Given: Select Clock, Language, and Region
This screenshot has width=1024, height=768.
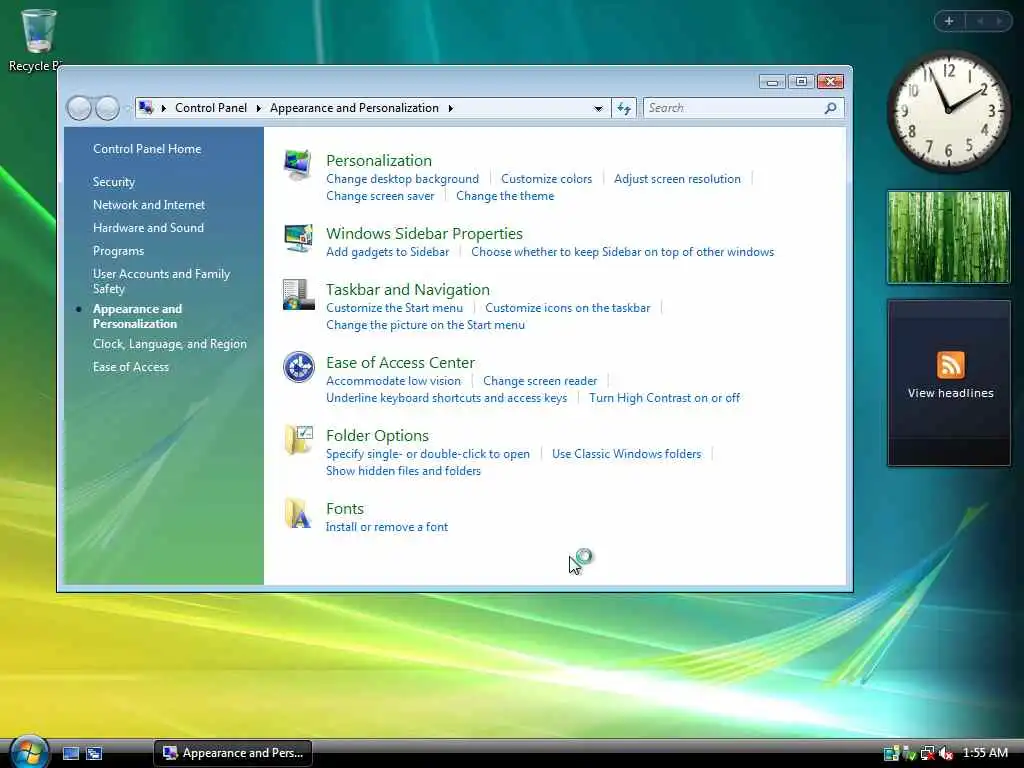Looking at the screenshot, I should pyautogui.click(x=170, y=344).
